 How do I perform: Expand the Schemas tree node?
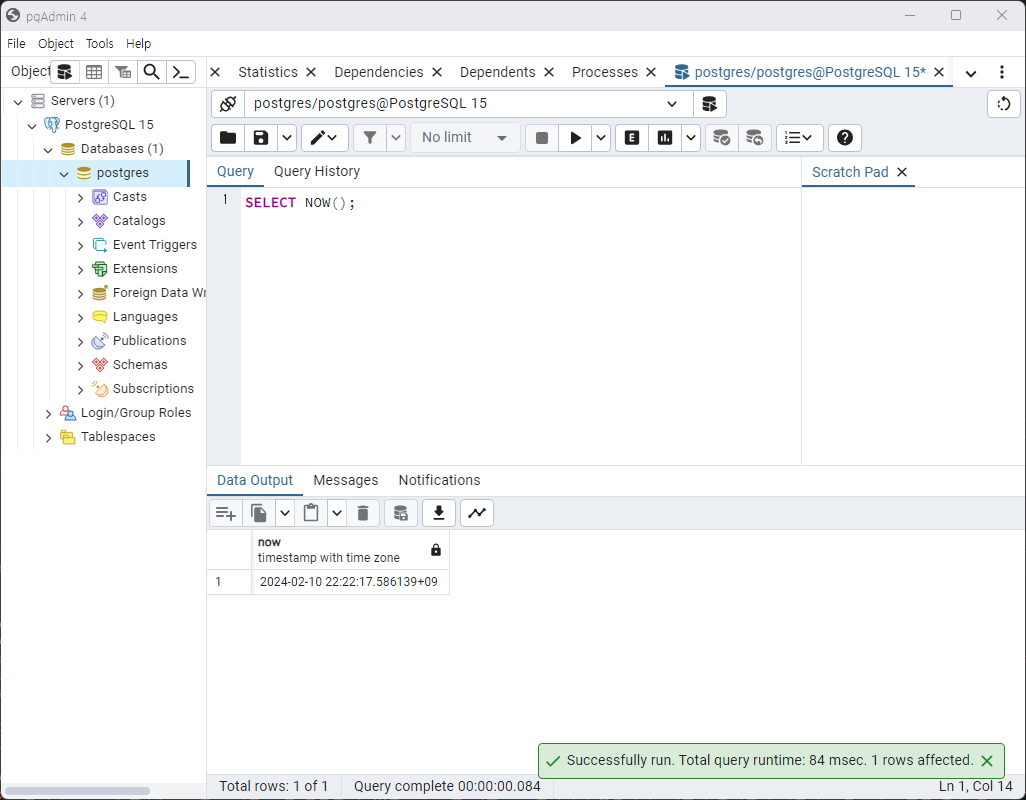pos(80,366)
